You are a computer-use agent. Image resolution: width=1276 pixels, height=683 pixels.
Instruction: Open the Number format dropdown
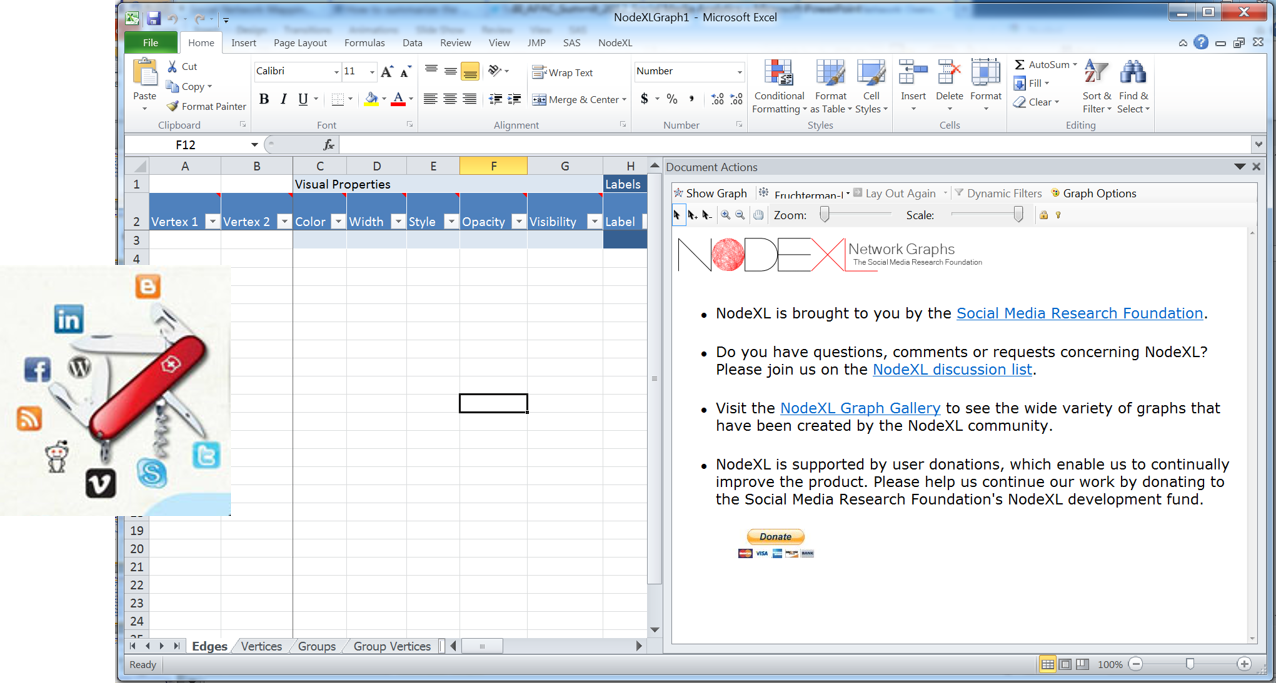click(x=740, y=72)
